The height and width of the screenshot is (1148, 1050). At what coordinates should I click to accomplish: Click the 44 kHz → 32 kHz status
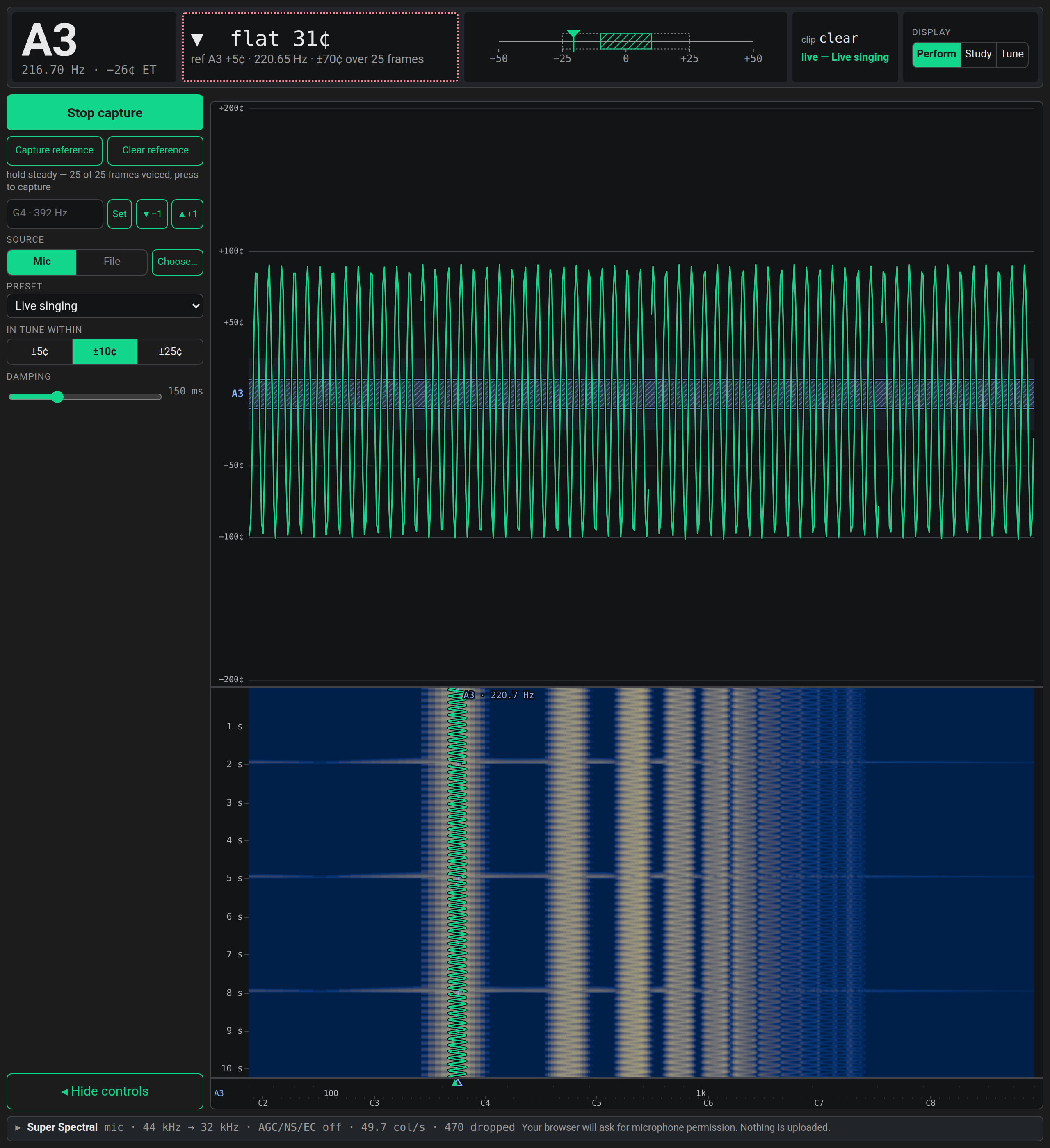(191, 1127)
